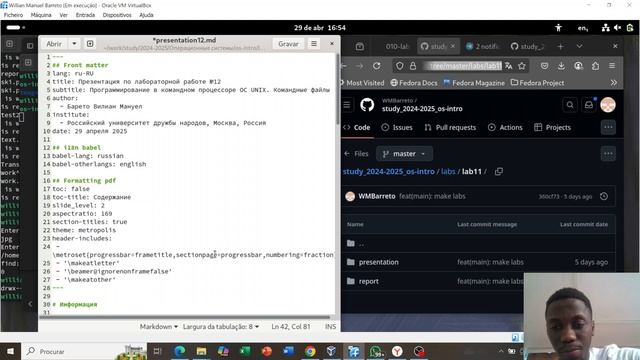Viewport: 640px width, 360px height.
Task: Reload the Firefox page
Action: [x=377, y=66]
